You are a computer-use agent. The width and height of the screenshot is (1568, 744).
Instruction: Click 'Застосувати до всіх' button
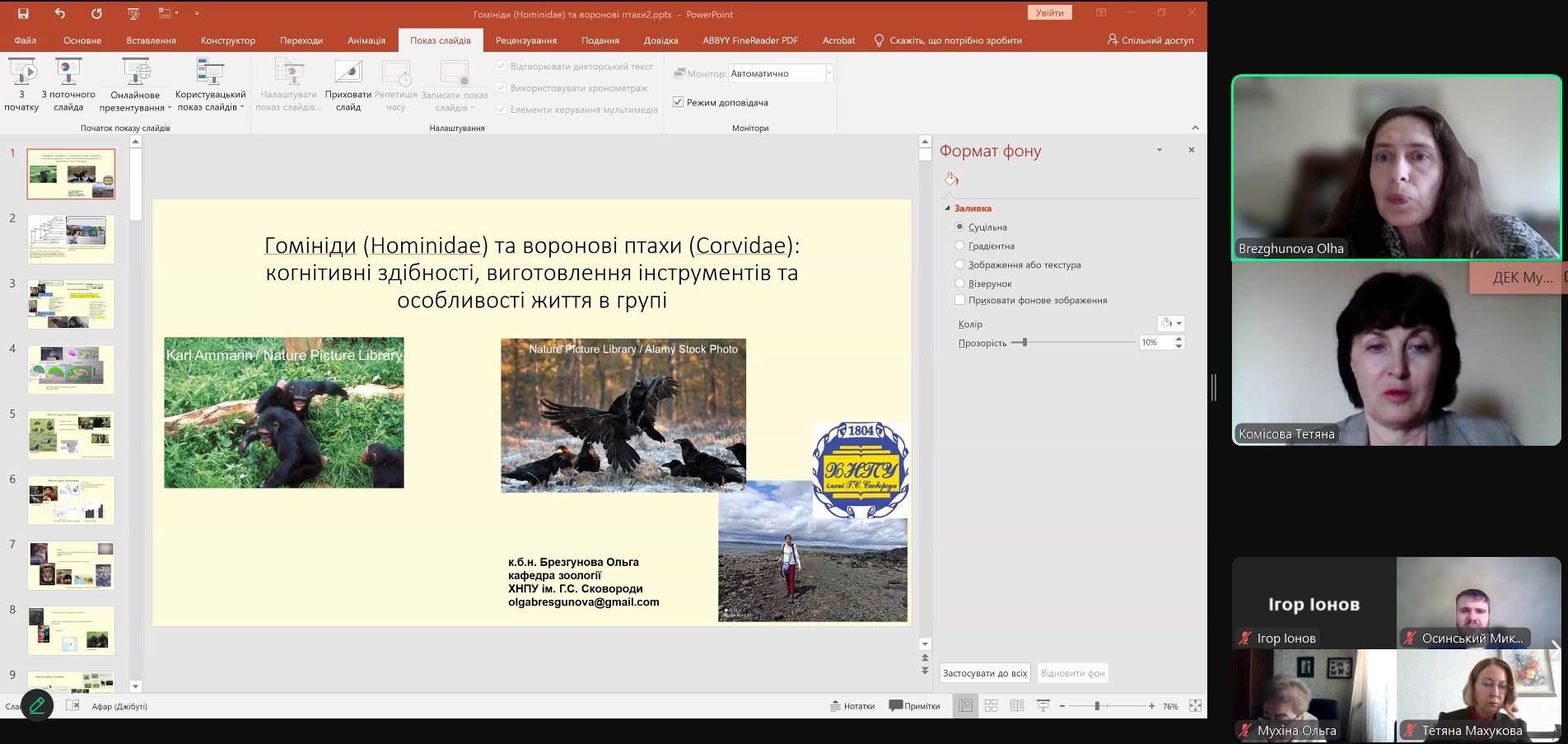pyautogui.click(x=985, y=673)
